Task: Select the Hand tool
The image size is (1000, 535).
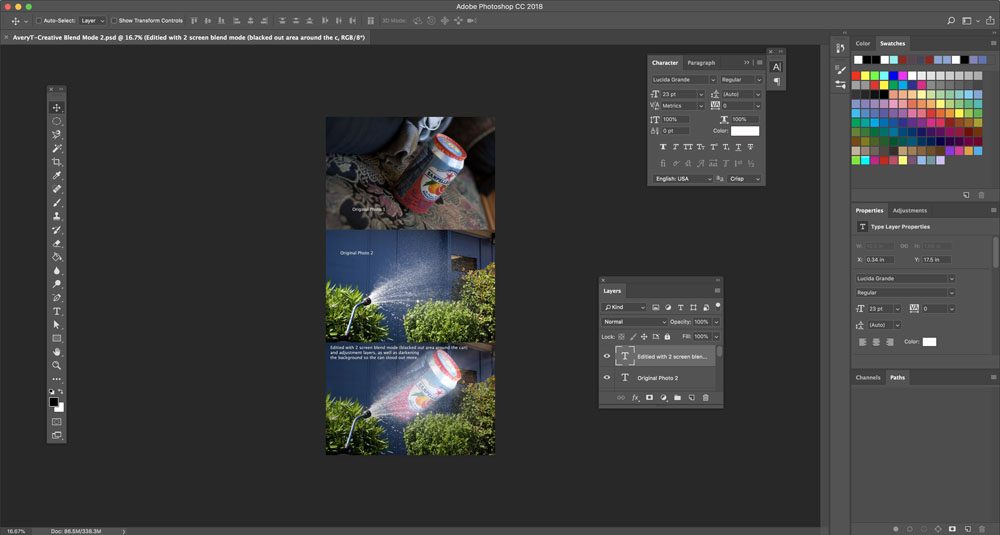Action: [x=57, y=352]
